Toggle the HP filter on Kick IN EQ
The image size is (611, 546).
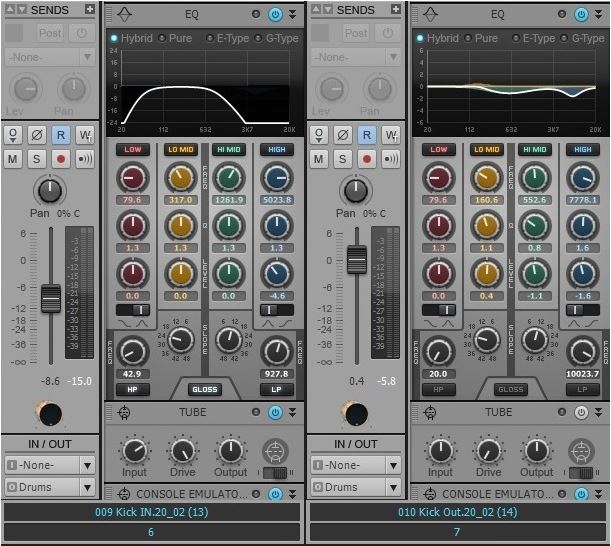pyautogui.click(x=132, y=389)
